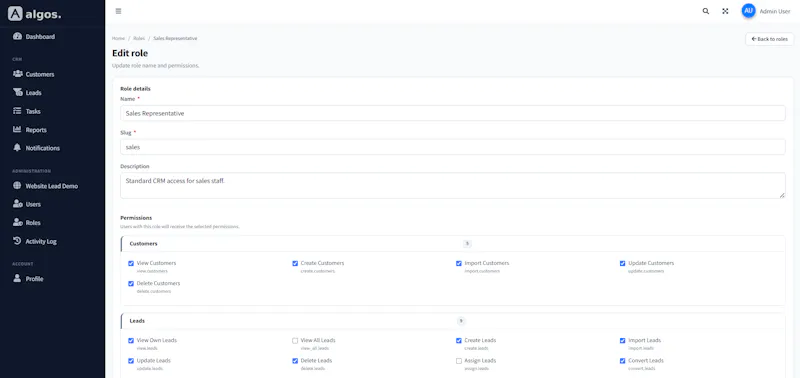The width and height of the screenshot is (800, 378).
Task: Toggle the sidebar hamburger menu
Action: coord(118,11)
